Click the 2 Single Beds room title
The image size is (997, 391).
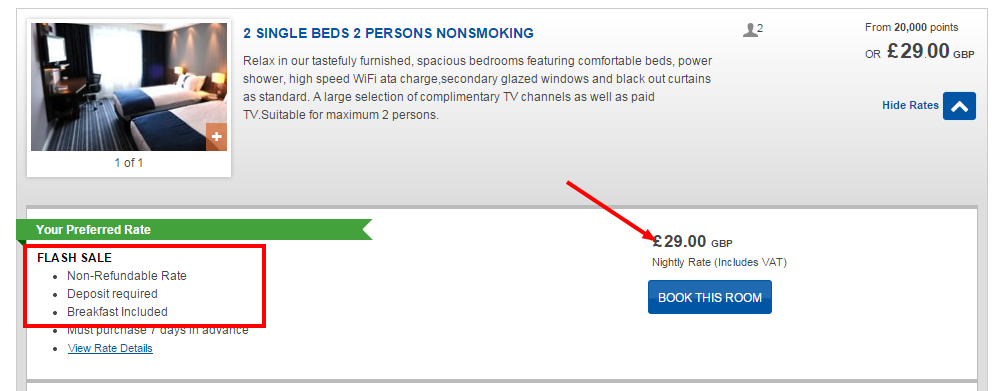[388, 33]
